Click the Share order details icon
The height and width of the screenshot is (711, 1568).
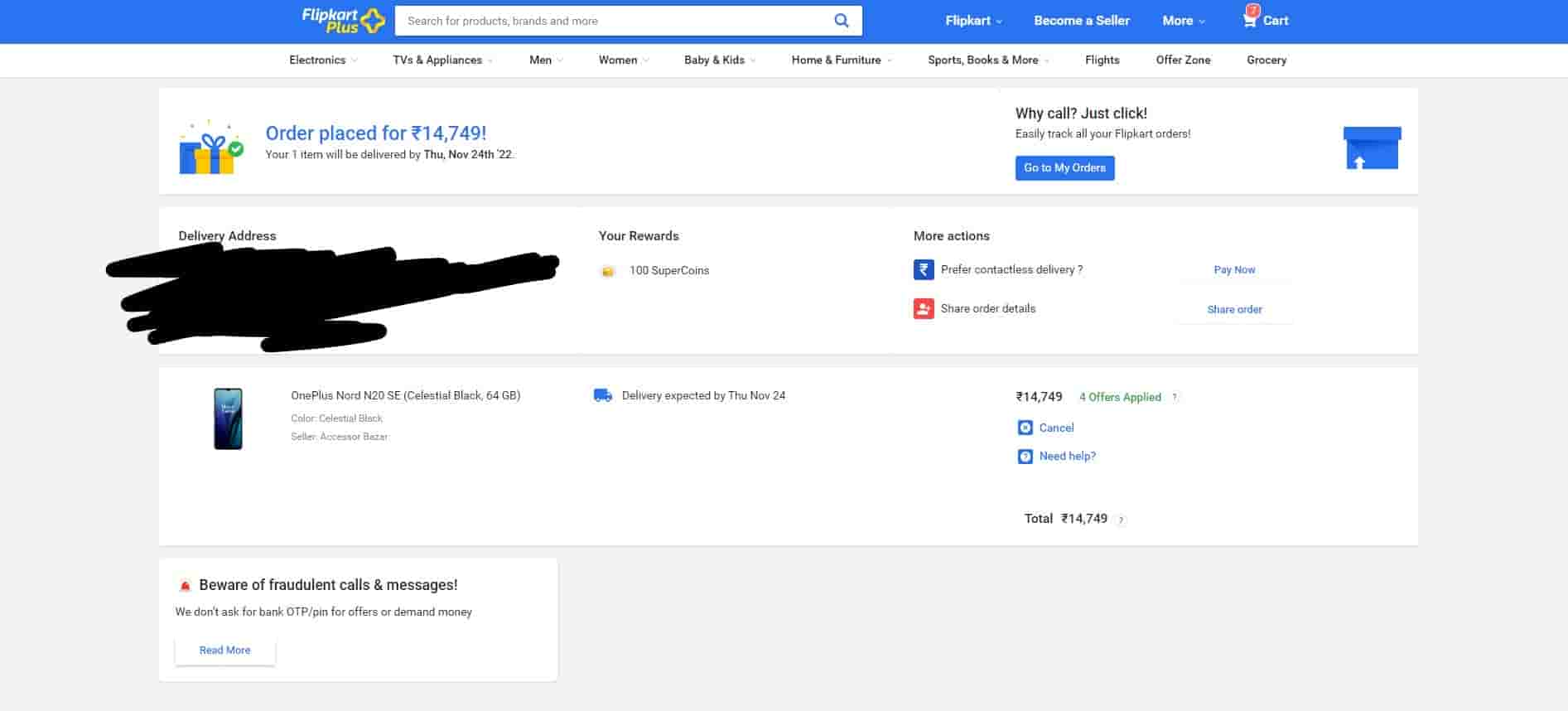pyautogui.click(x=924, y=309)
